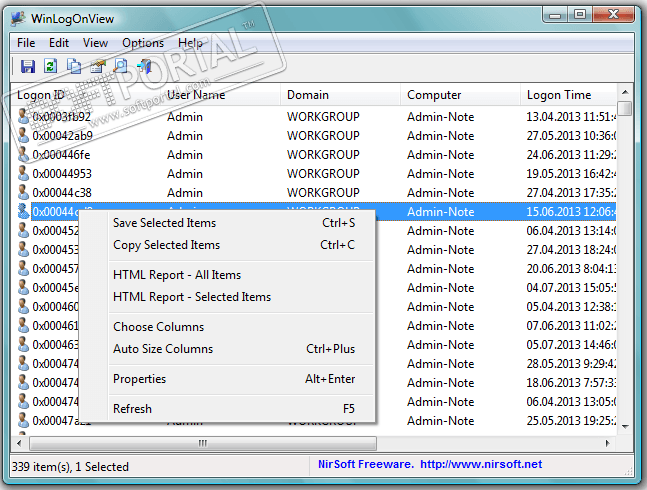Click the Properties toolbar icon
This screenshot has height=490, width=647.
point(98,66)
